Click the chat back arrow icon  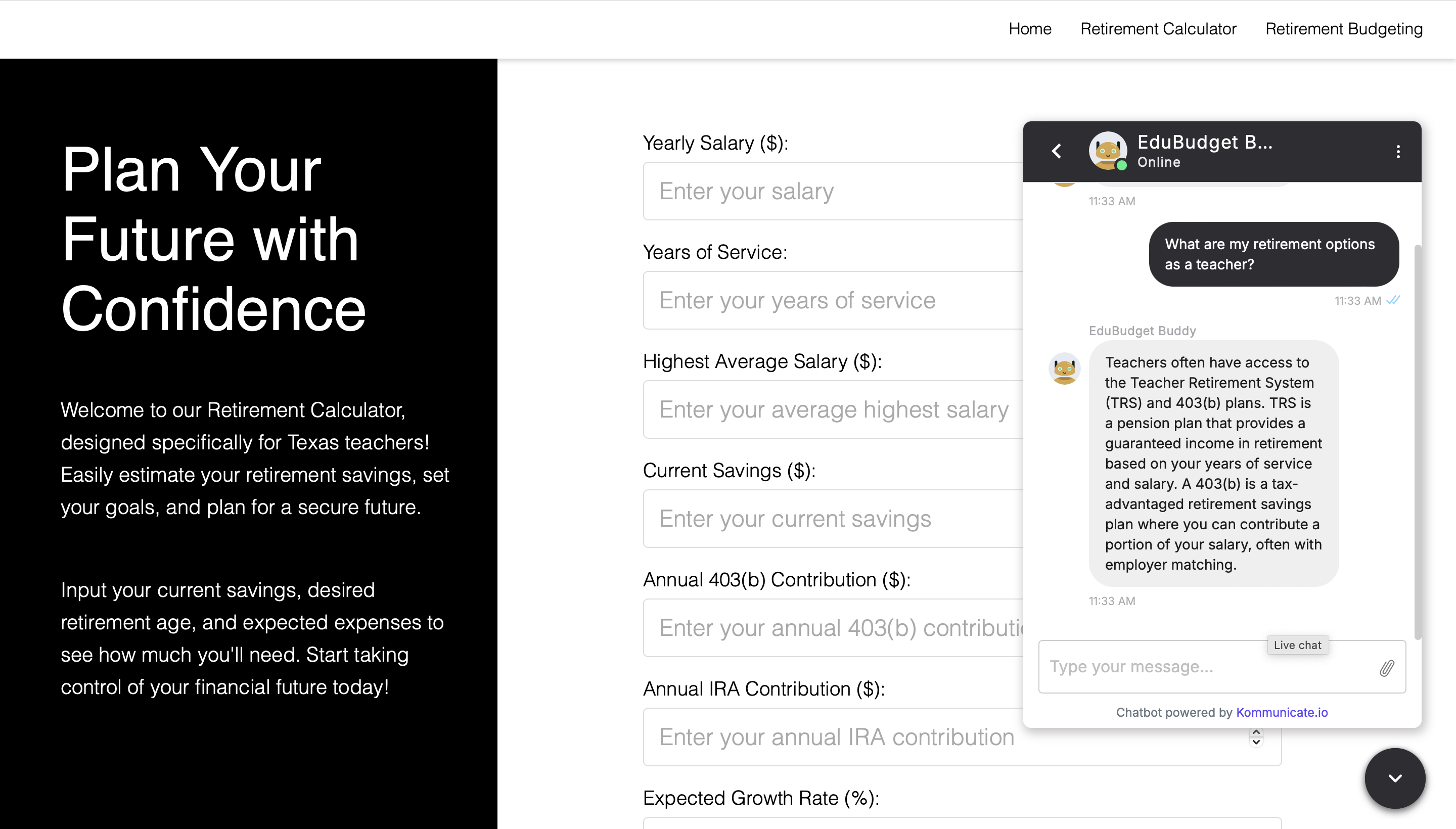1056,151
